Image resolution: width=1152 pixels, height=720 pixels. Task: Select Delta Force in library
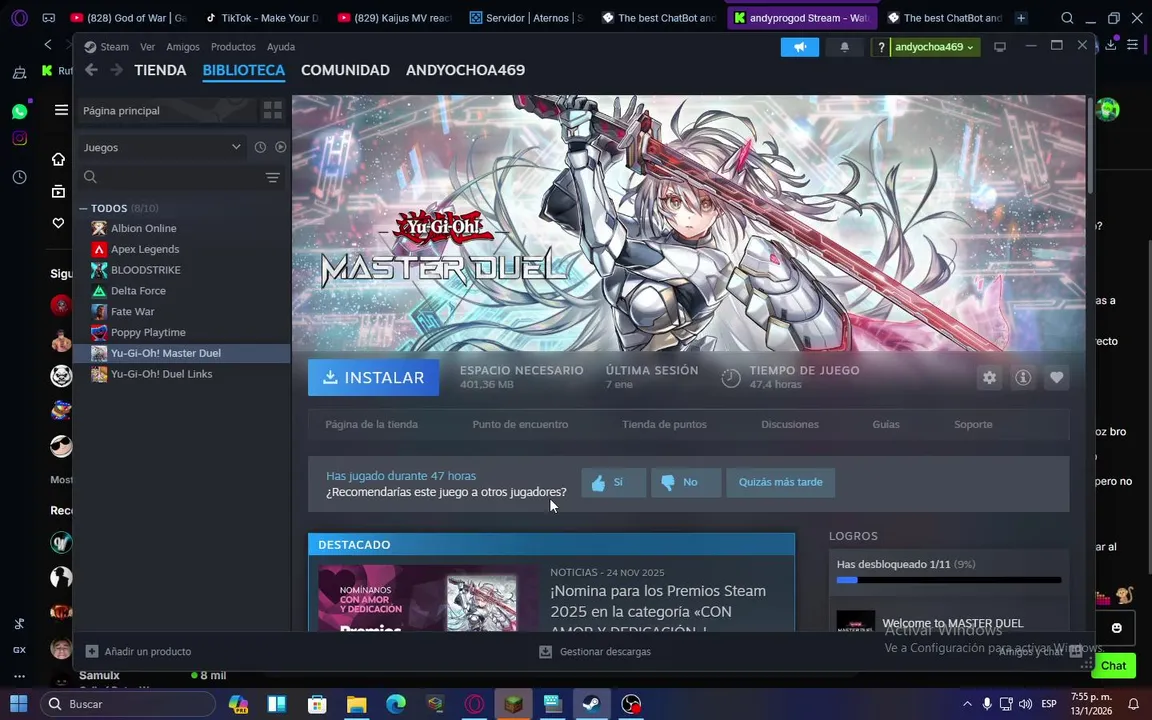click(x=138, y=291)
